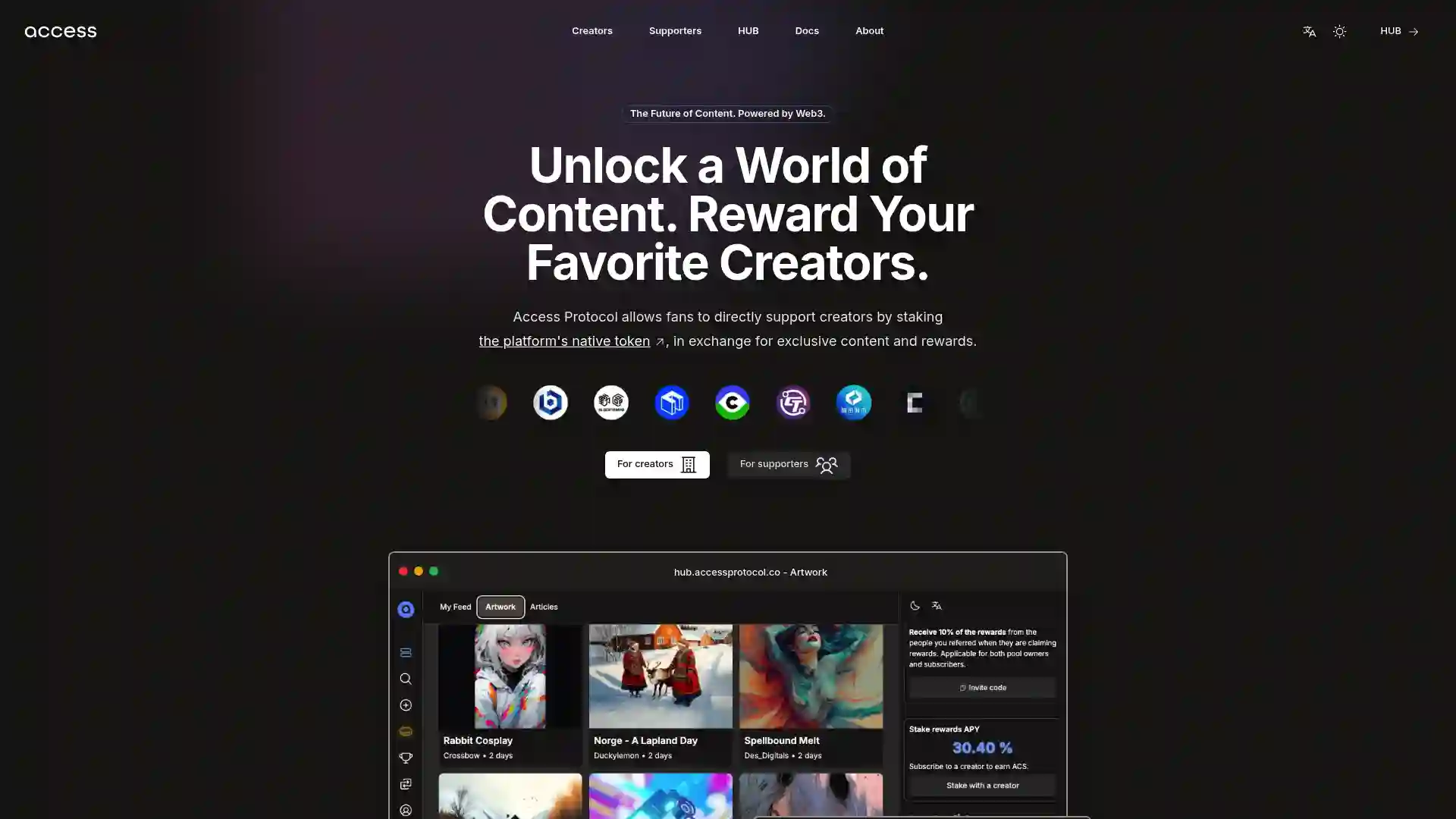
Task: Click the Stake with a creator button
Action: (x=981, y=785)
